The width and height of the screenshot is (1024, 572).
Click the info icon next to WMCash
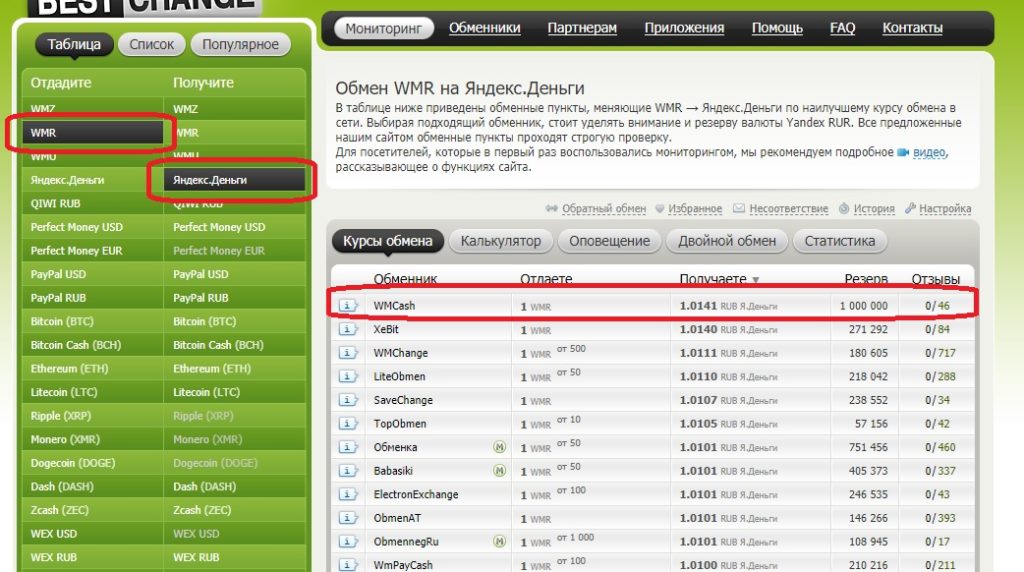click(x=347, y=306)
